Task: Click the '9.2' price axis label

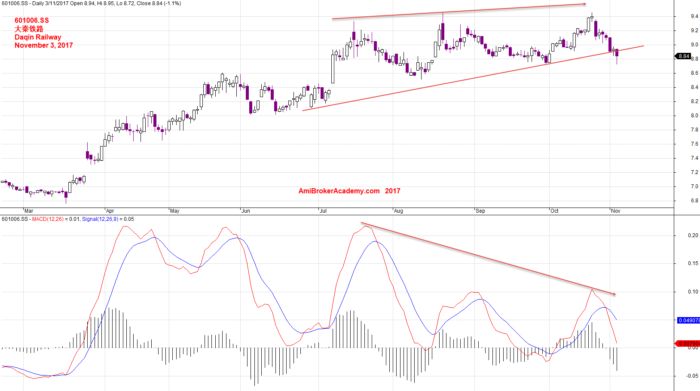Action: pyautogui.click(x=694, y=30)
